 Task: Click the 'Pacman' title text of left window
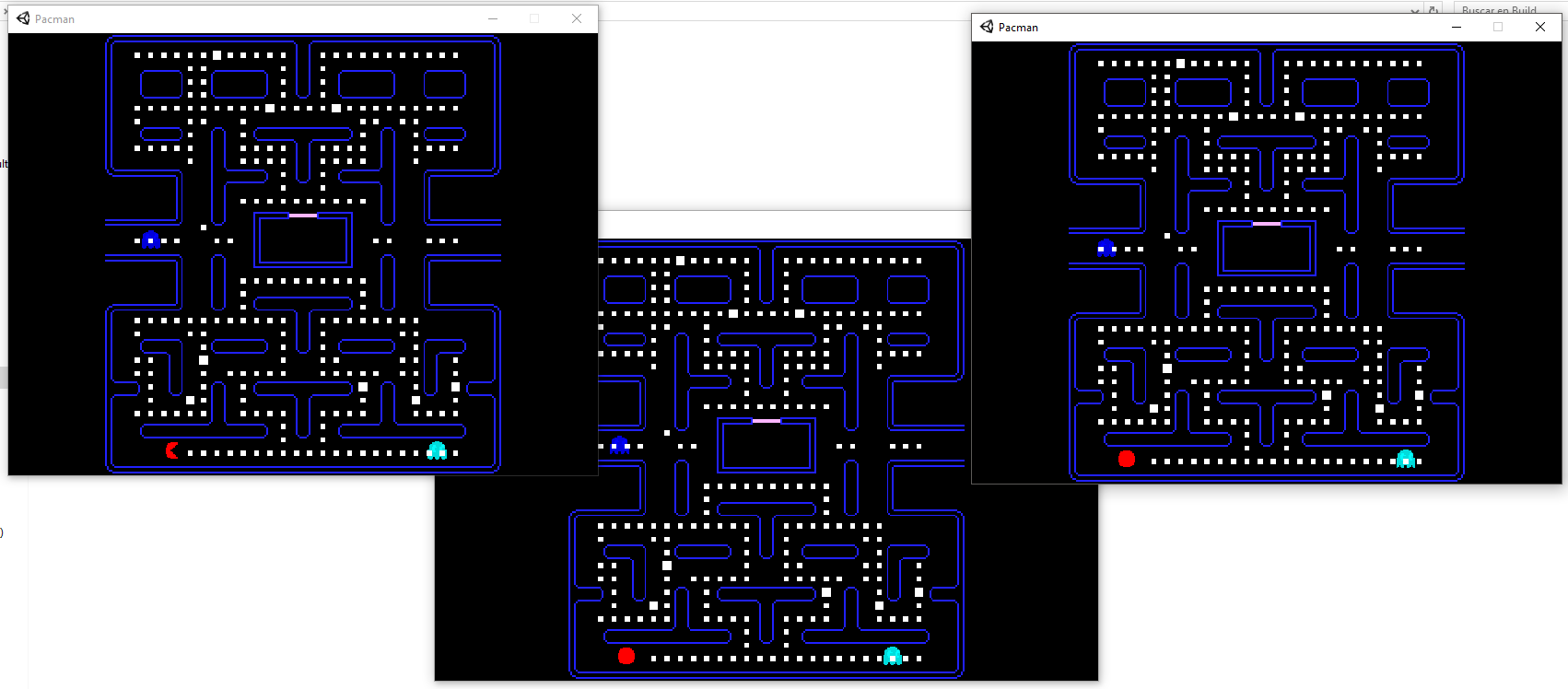(54, 18)
